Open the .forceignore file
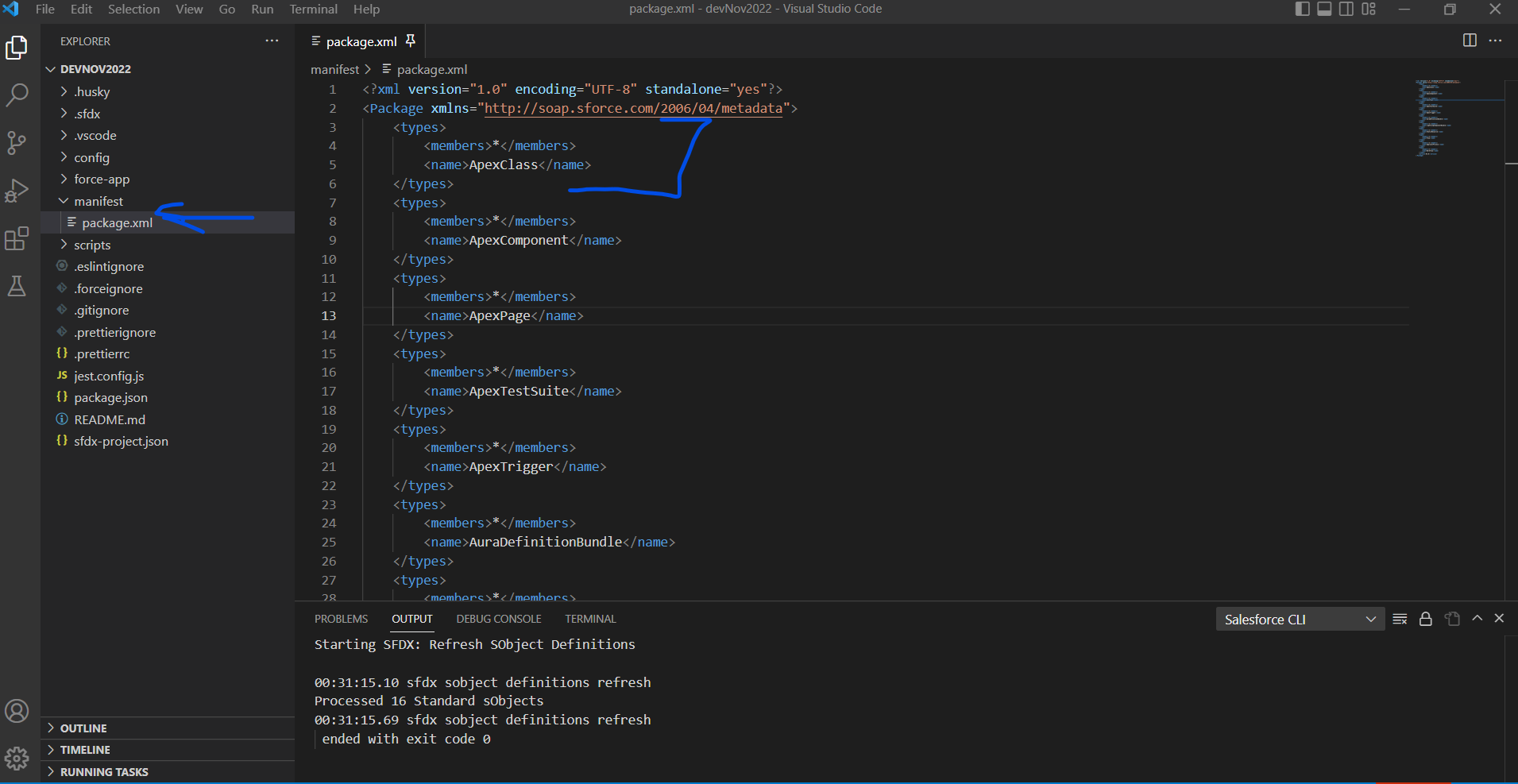This screenshot has height=784, width=1518. [x=168, y=288]
